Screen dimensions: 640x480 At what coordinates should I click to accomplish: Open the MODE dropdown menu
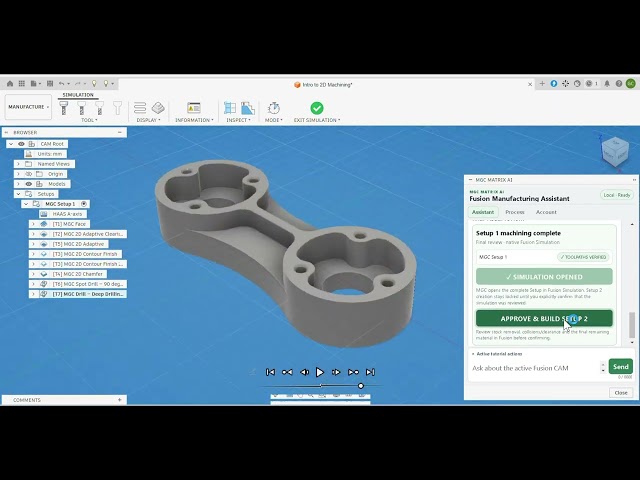pos(273,120)
